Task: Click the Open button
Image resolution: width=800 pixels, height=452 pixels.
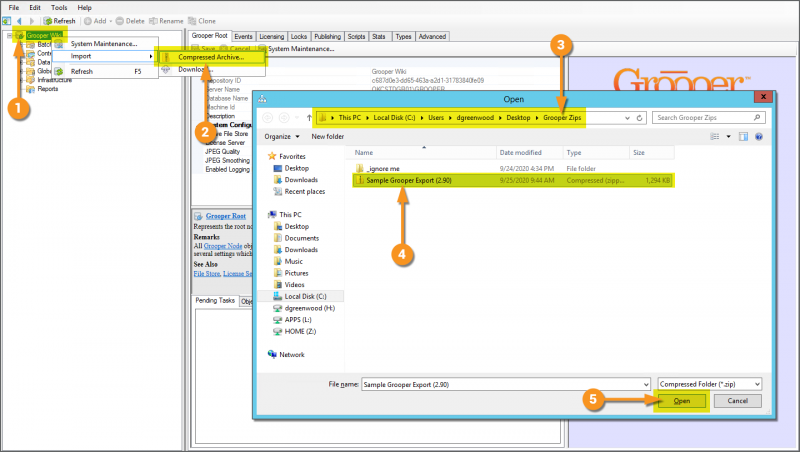Action: pyautogui.click(x=682, y=401)
